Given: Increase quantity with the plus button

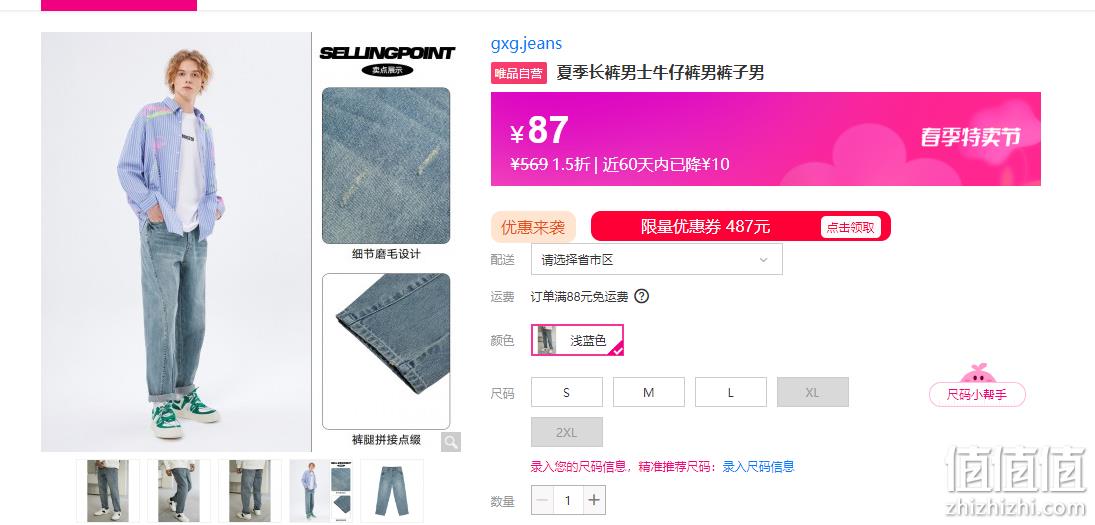Looking at the screenshot, I should [x=594, y=501].
